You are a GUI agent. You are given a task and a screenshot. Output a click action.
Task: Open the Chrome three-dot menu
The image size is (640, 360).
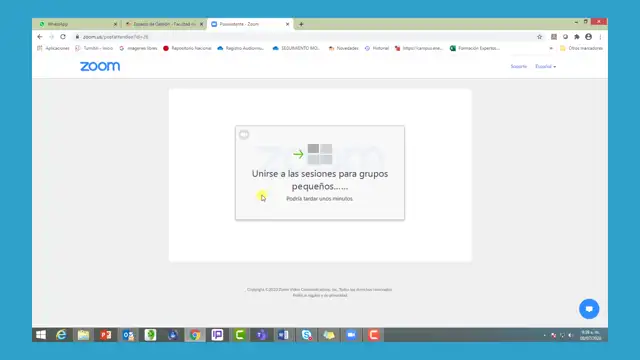click(600, 37)
